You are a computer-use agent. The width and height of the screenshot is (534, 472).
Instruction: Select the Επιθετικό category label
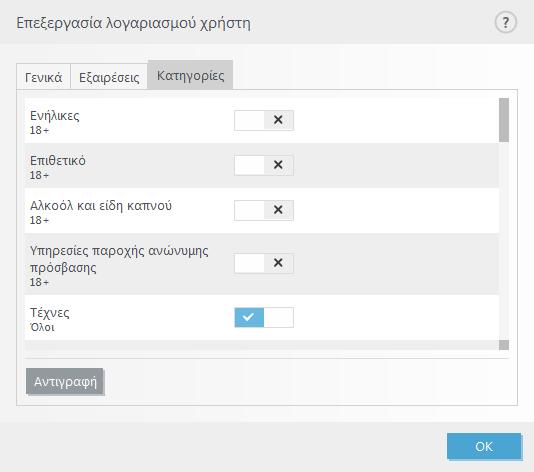pos(58,160)
